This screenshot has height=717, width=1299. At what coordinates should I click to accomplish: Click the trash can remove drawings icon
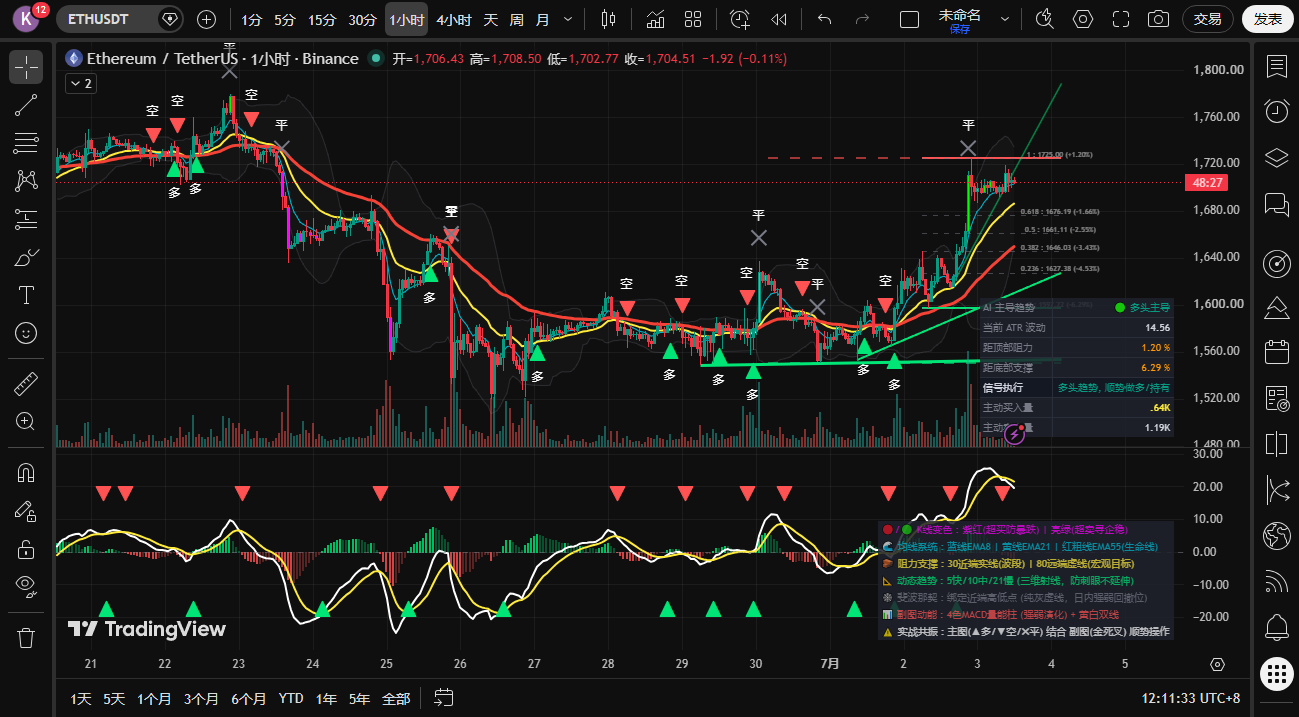26,637
